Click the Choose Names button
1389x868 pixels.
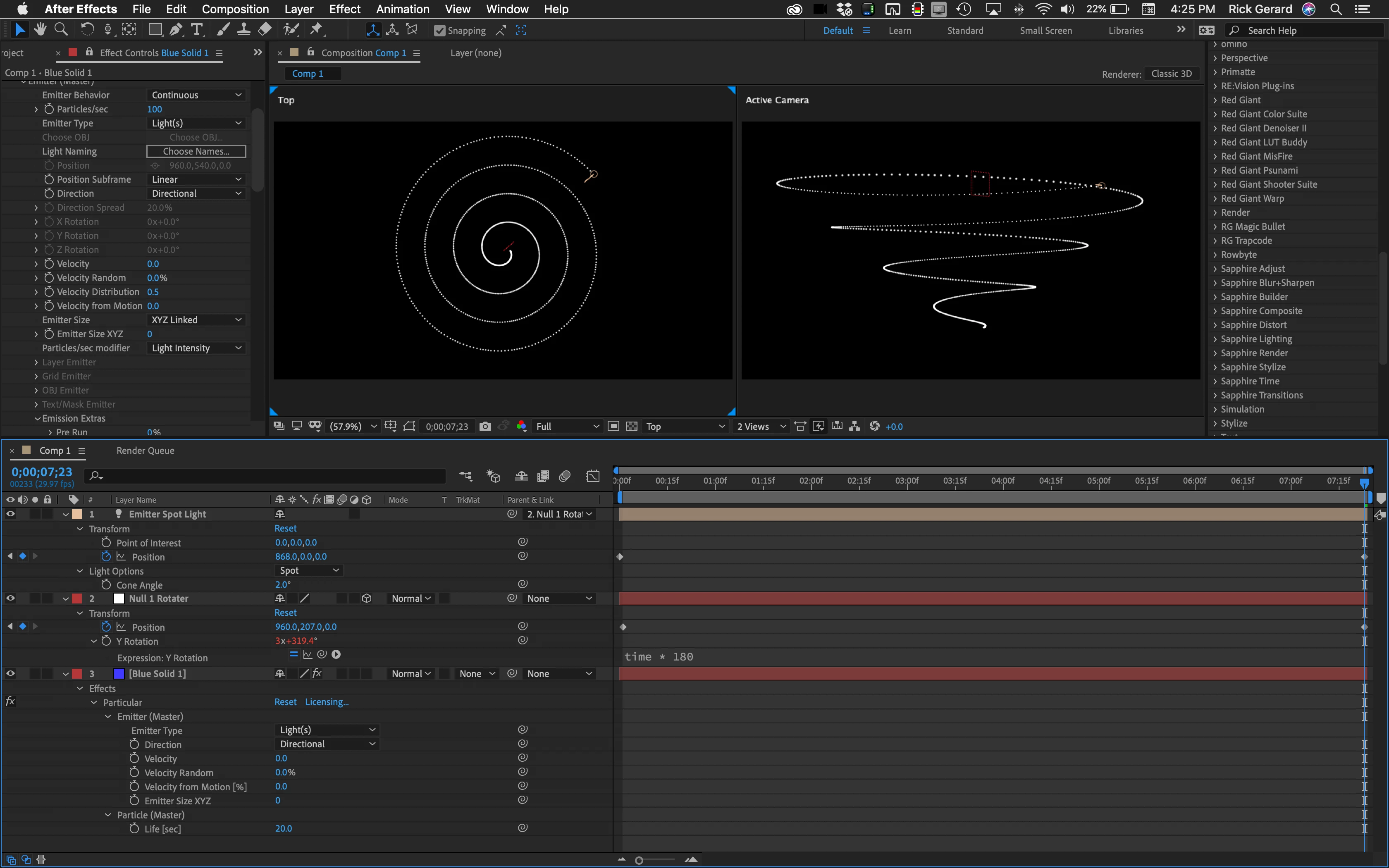(x=196, y=151)
